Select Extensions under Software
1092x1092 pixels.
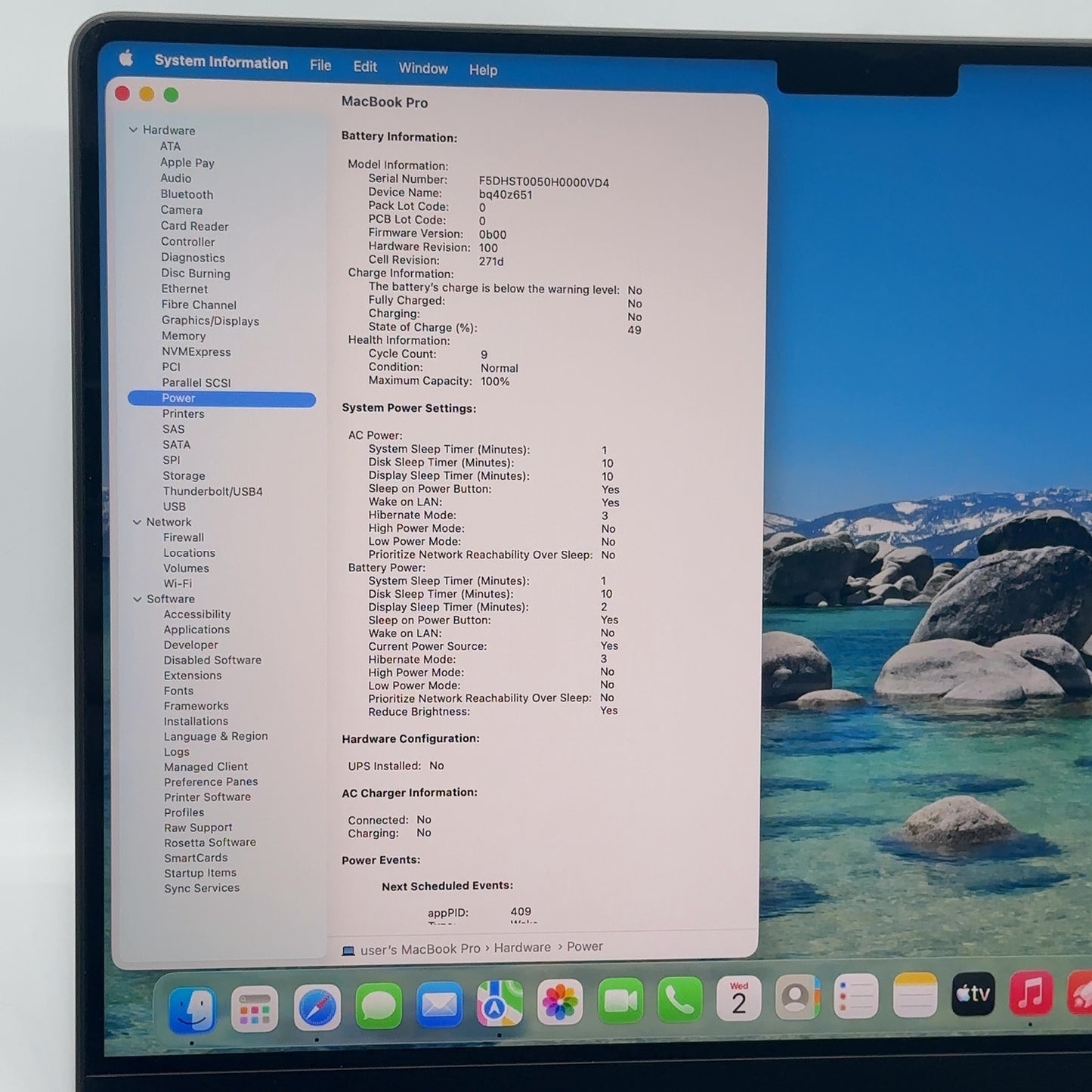click(x=193, y=676)
